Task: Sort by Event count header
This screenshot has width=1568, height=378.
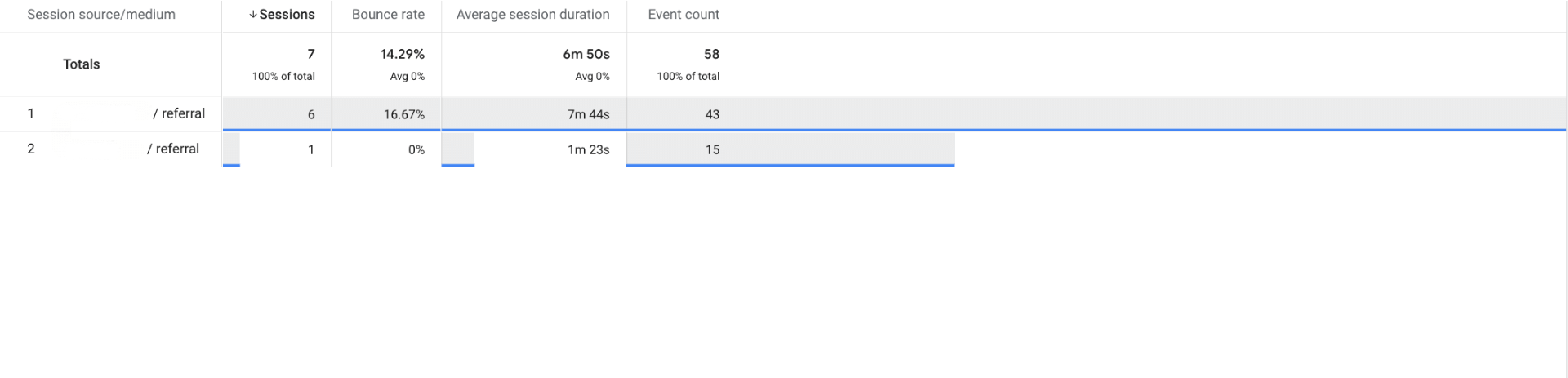Action: pos(684,15)
